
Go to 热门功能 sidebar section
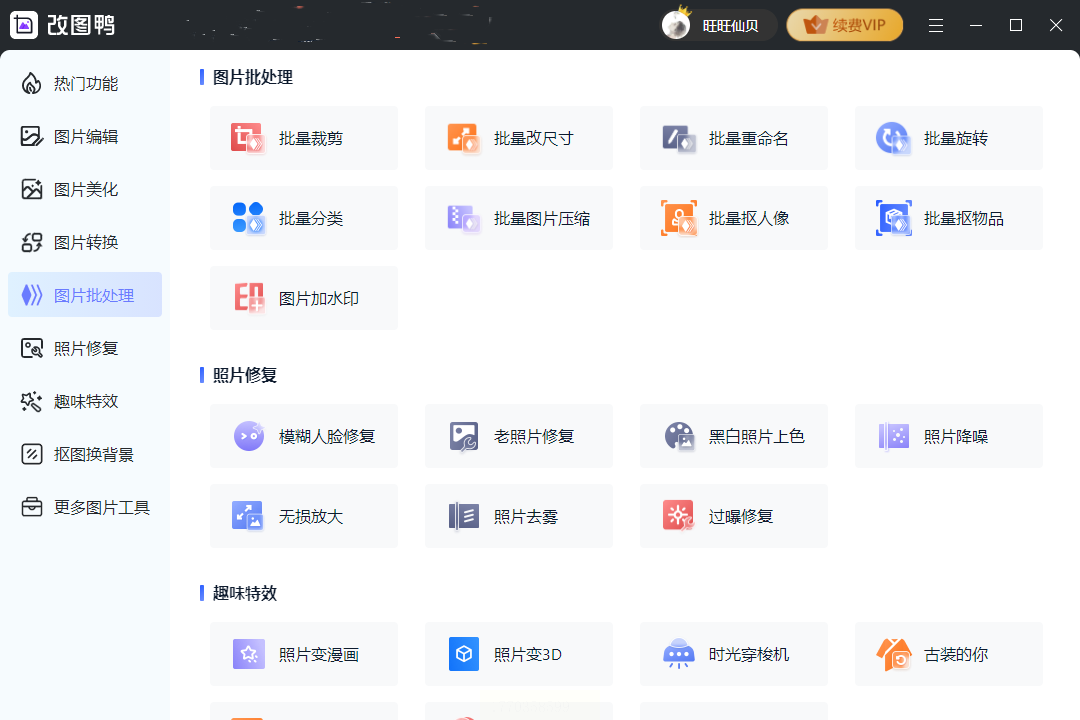[x=85, y=83]
